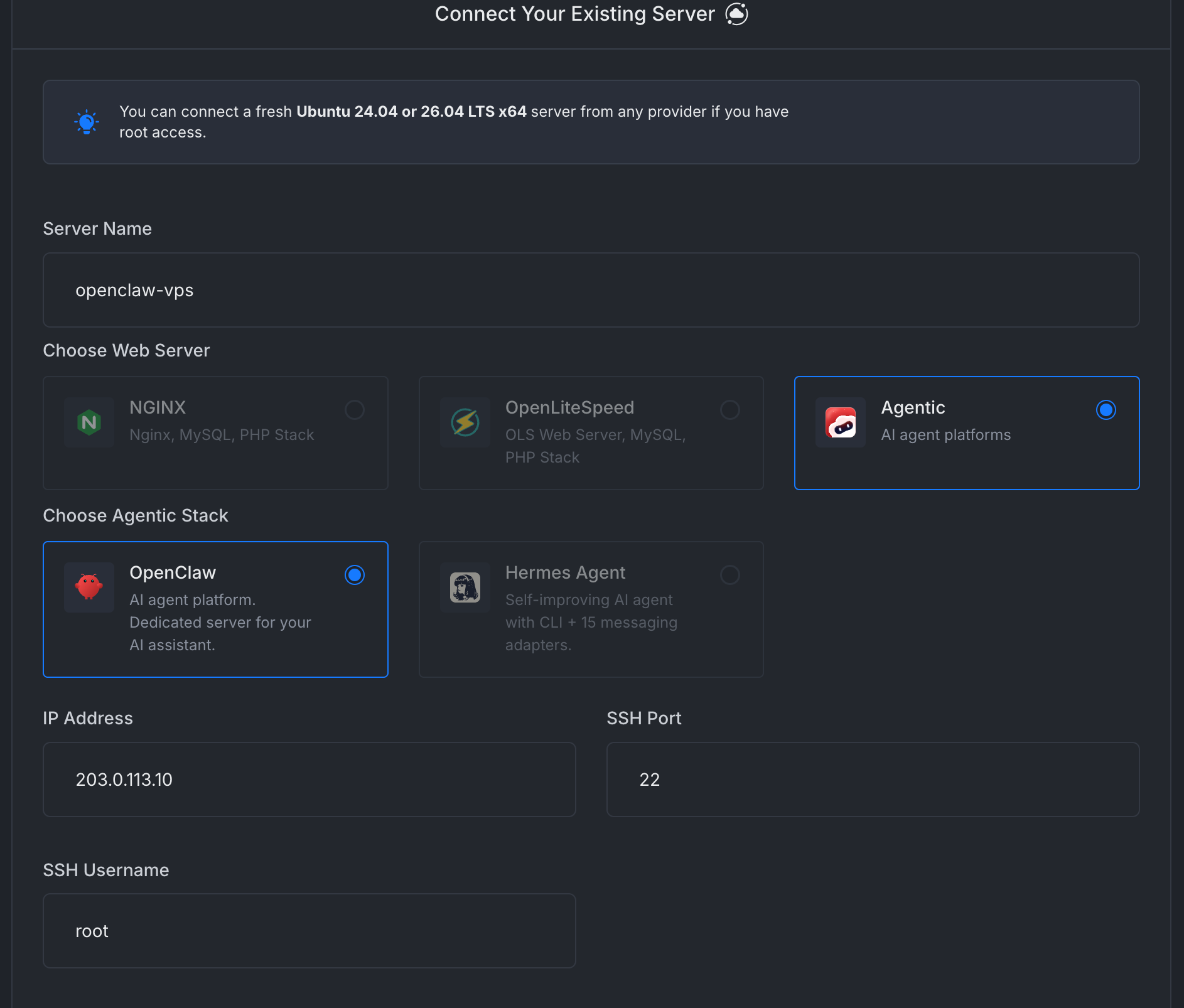Click the Hermes Agent portrait icon
Screen dimensions: 1184x1008
(465, 587)
